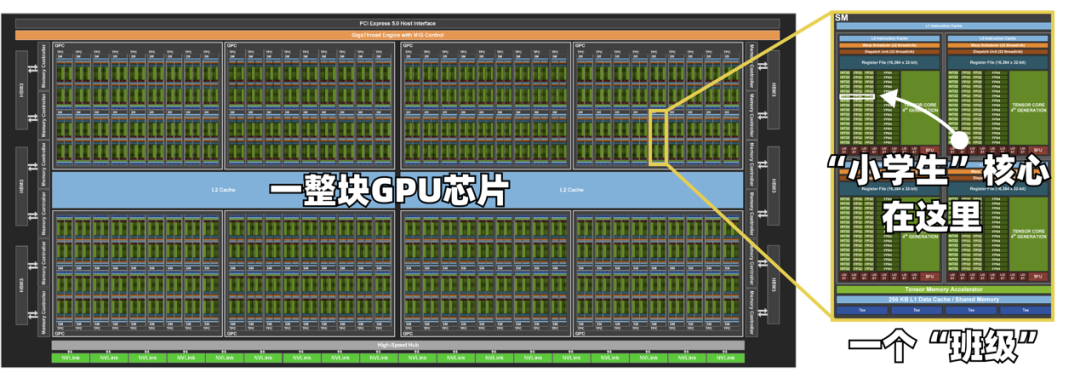Click the High-Speed Hub bar
Image resolution: width=1080 pixels, height=384 pixels.
(x=397, y=345)
